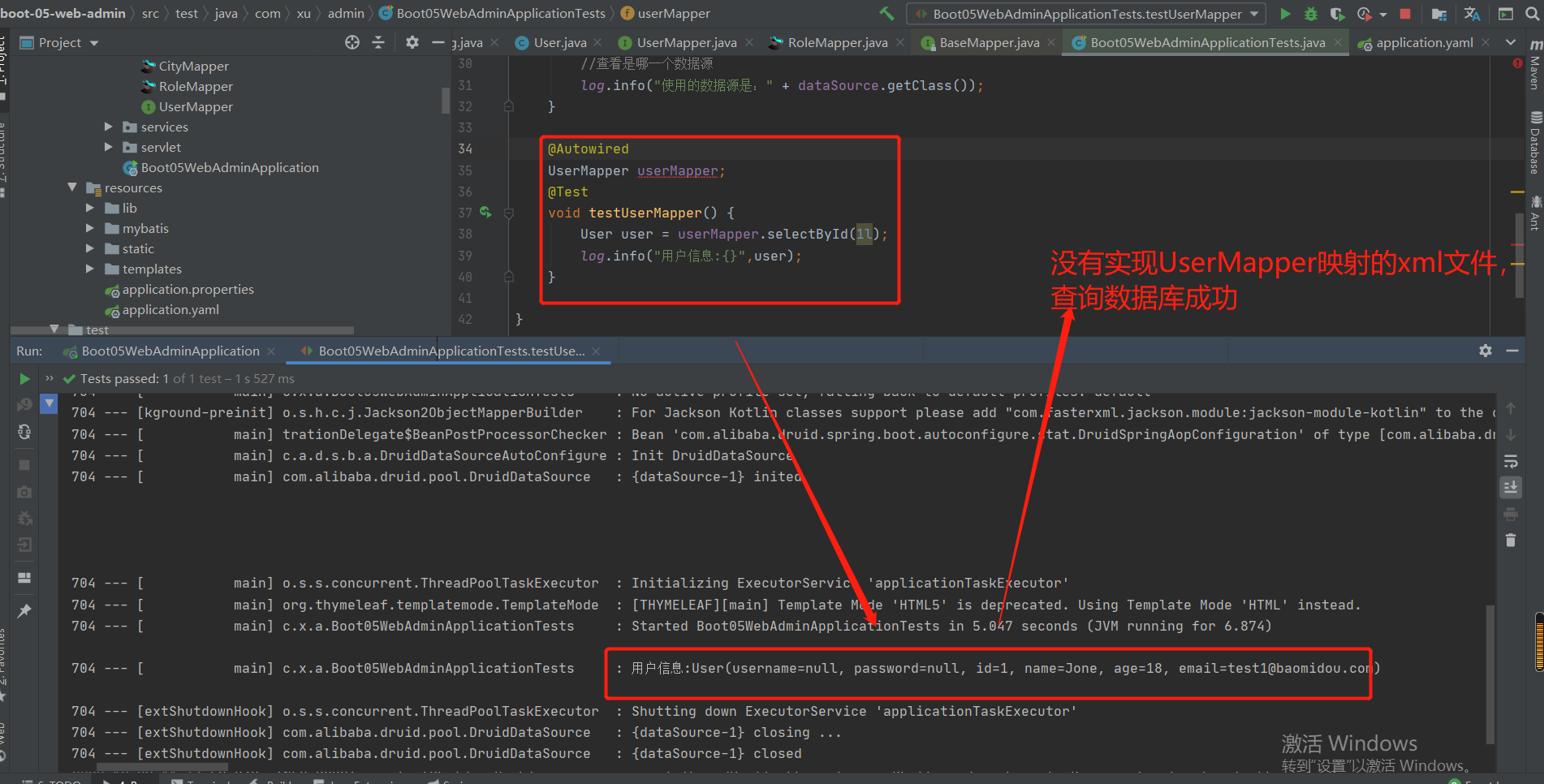Click the Restore layout icon in Run panel

click(x=24, y=578)
